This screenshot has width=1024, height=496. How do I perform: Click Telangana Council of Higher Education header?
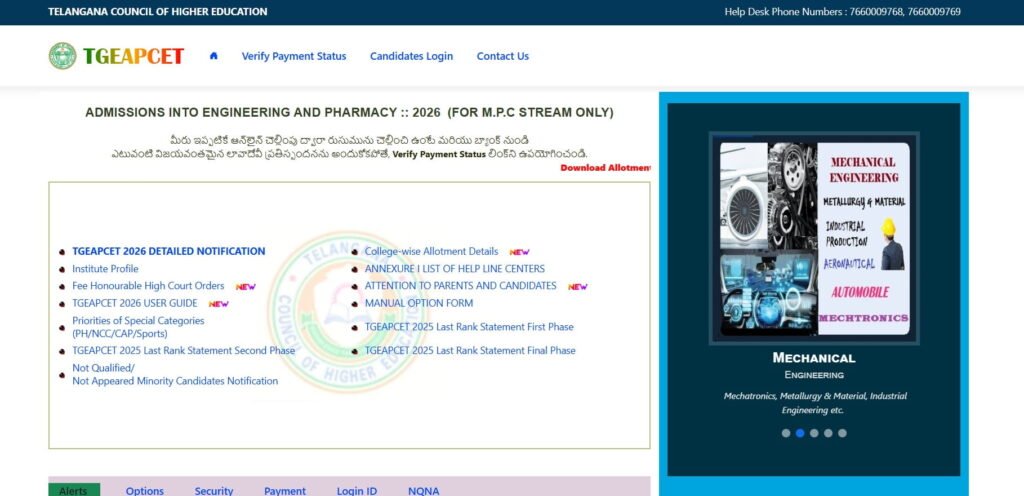pos(157,12)
